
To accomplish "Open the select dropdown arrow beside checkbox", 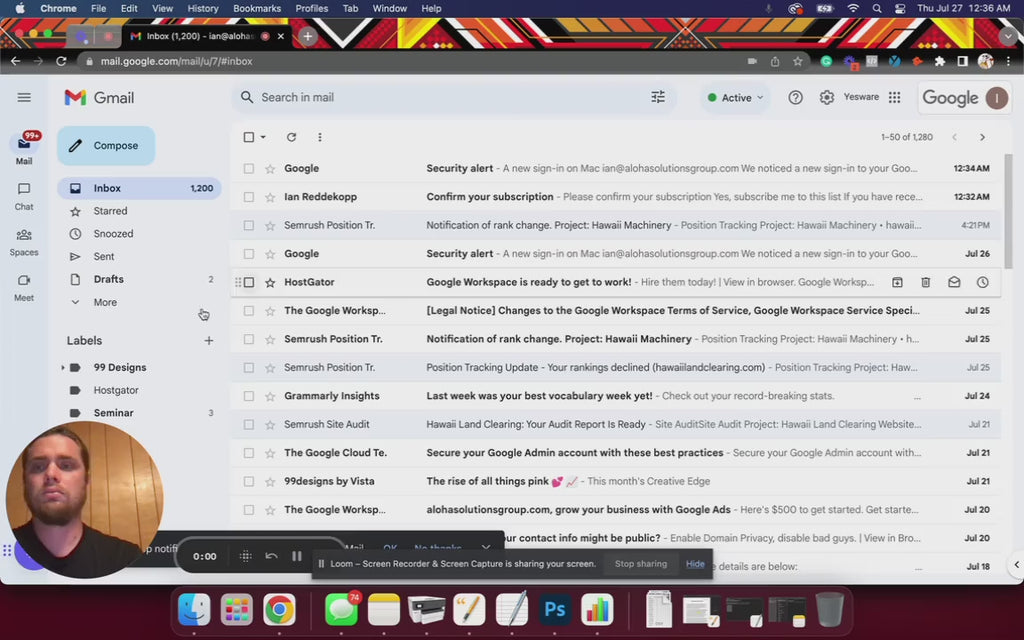I will [x=263, y=137].
